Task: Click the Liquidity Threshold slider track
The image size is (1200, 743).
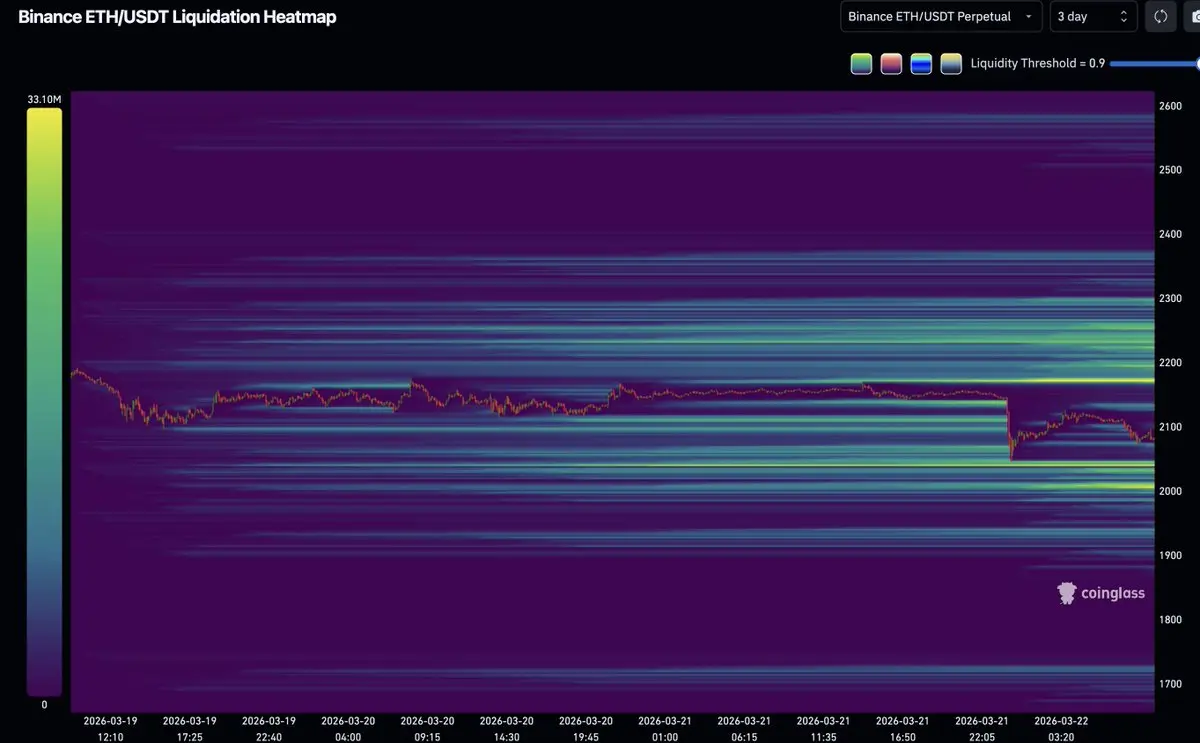Action: [1155, 64]
